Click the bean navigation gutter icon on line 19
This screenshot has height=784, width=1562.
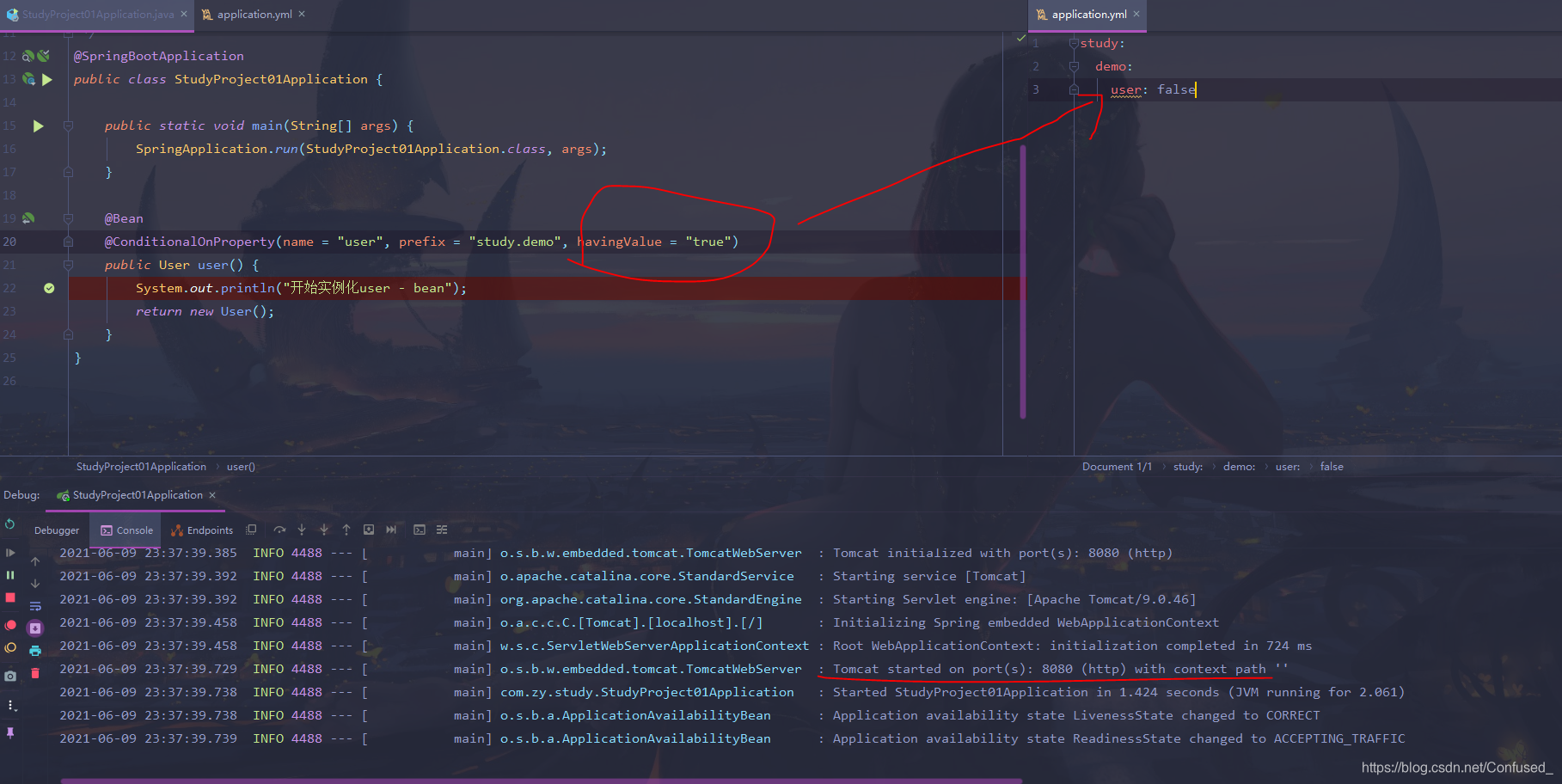click(28, 218)
